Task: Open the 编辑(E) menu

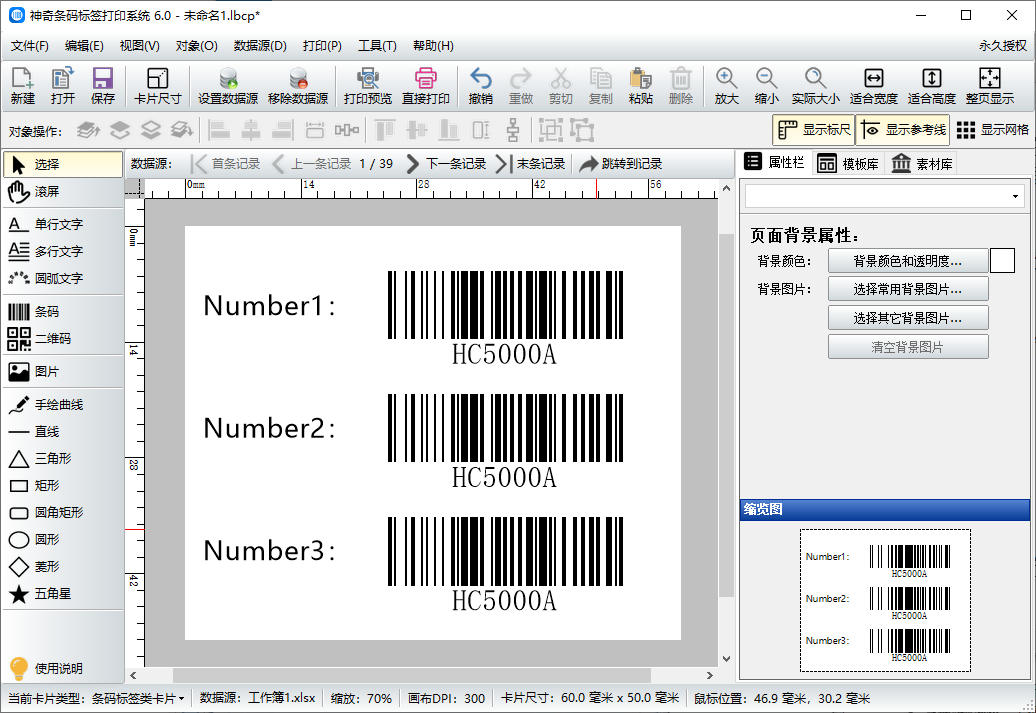Action: click(x=84, y=46)
